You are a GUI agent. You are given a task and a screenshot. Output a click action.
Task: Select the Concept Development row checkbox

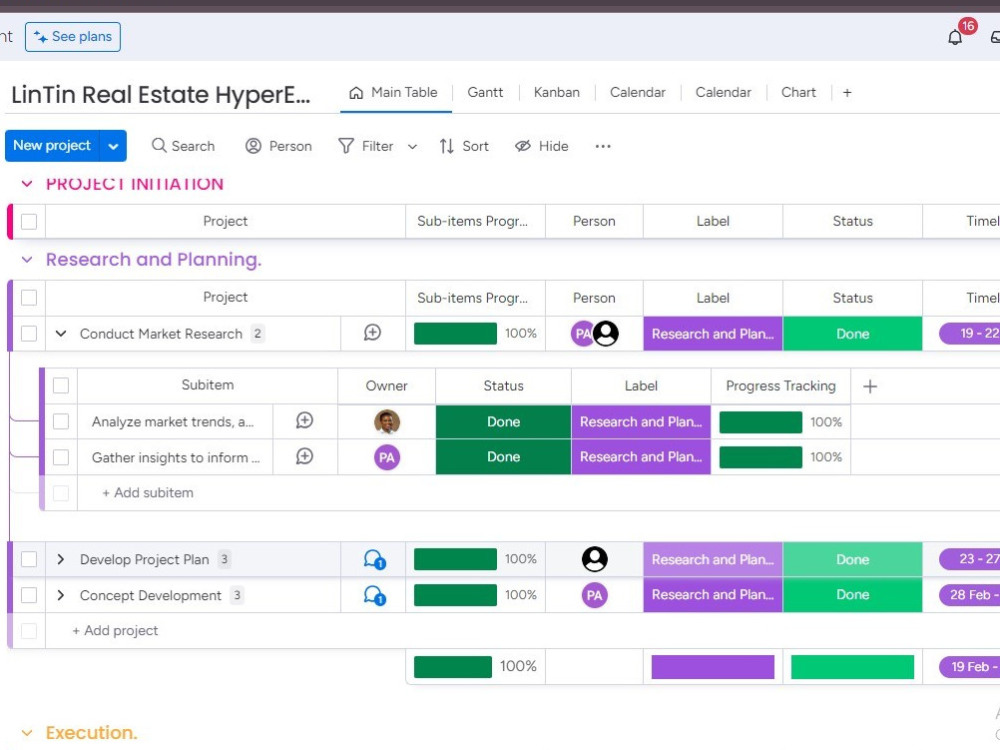29,595
